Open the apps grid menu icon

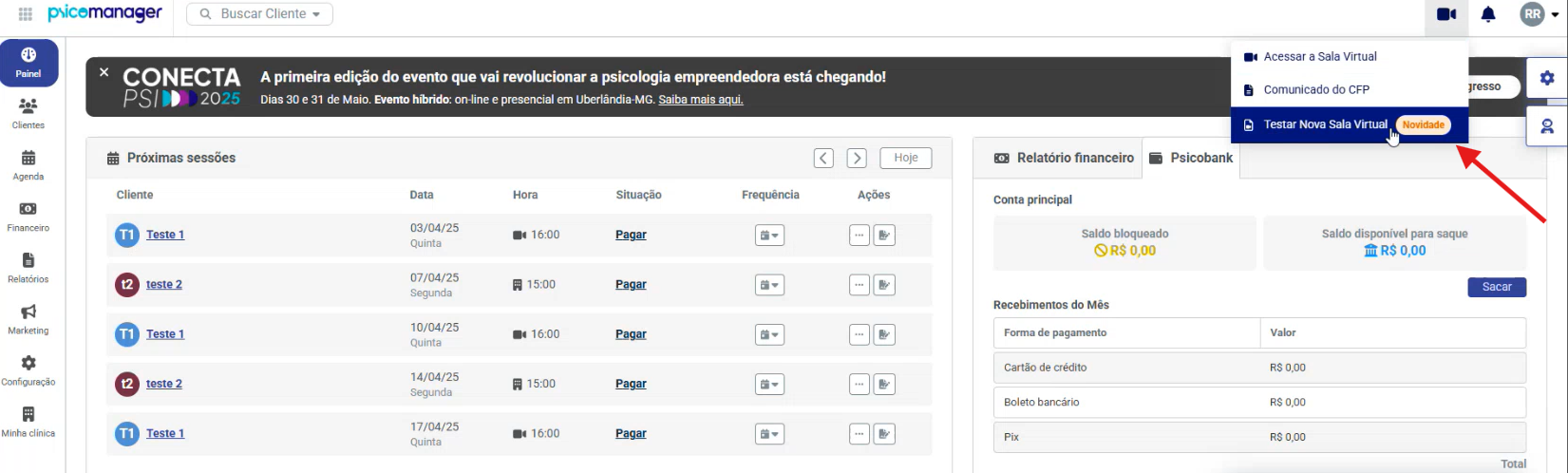pos(26,14)
